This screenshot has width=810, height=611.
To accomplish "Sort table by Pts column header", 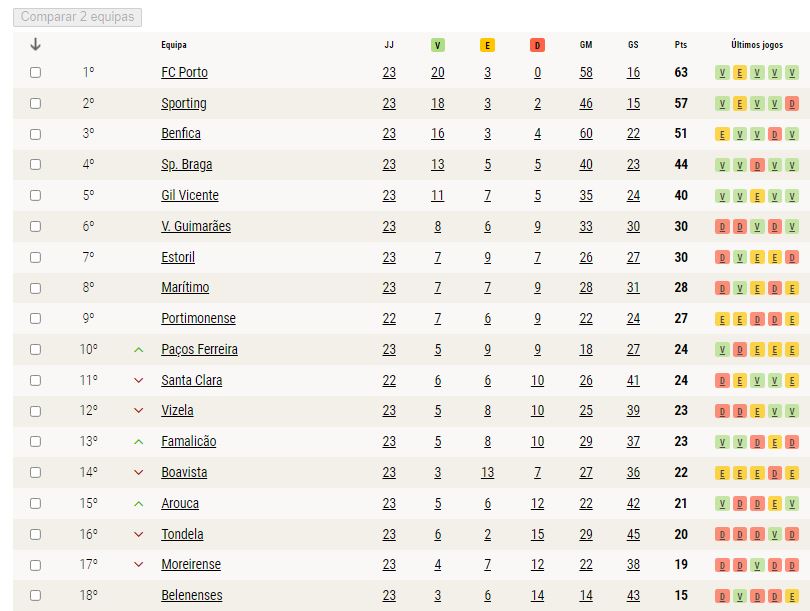I will 680,45.
